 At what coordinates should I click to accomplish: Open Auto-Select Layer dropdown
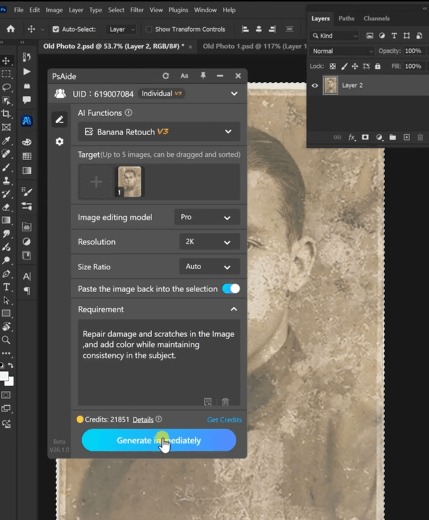tap(121, 29)
